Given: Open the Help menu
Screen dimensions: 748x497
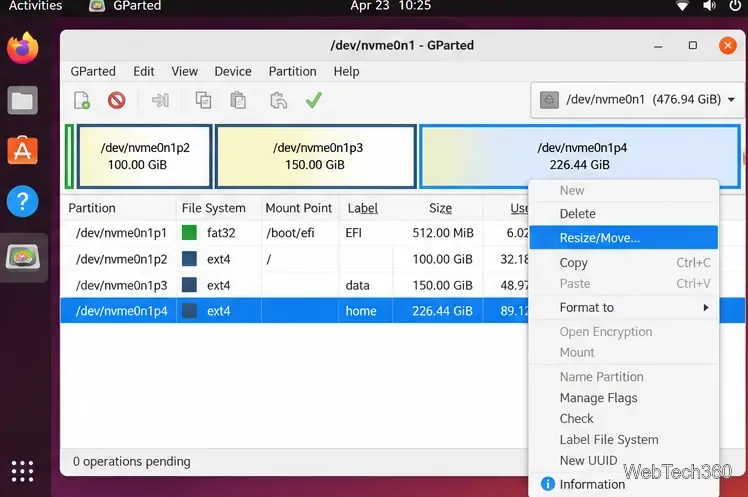Looking at the screenshot, I should pyautogui.click(x=346, y=72).
